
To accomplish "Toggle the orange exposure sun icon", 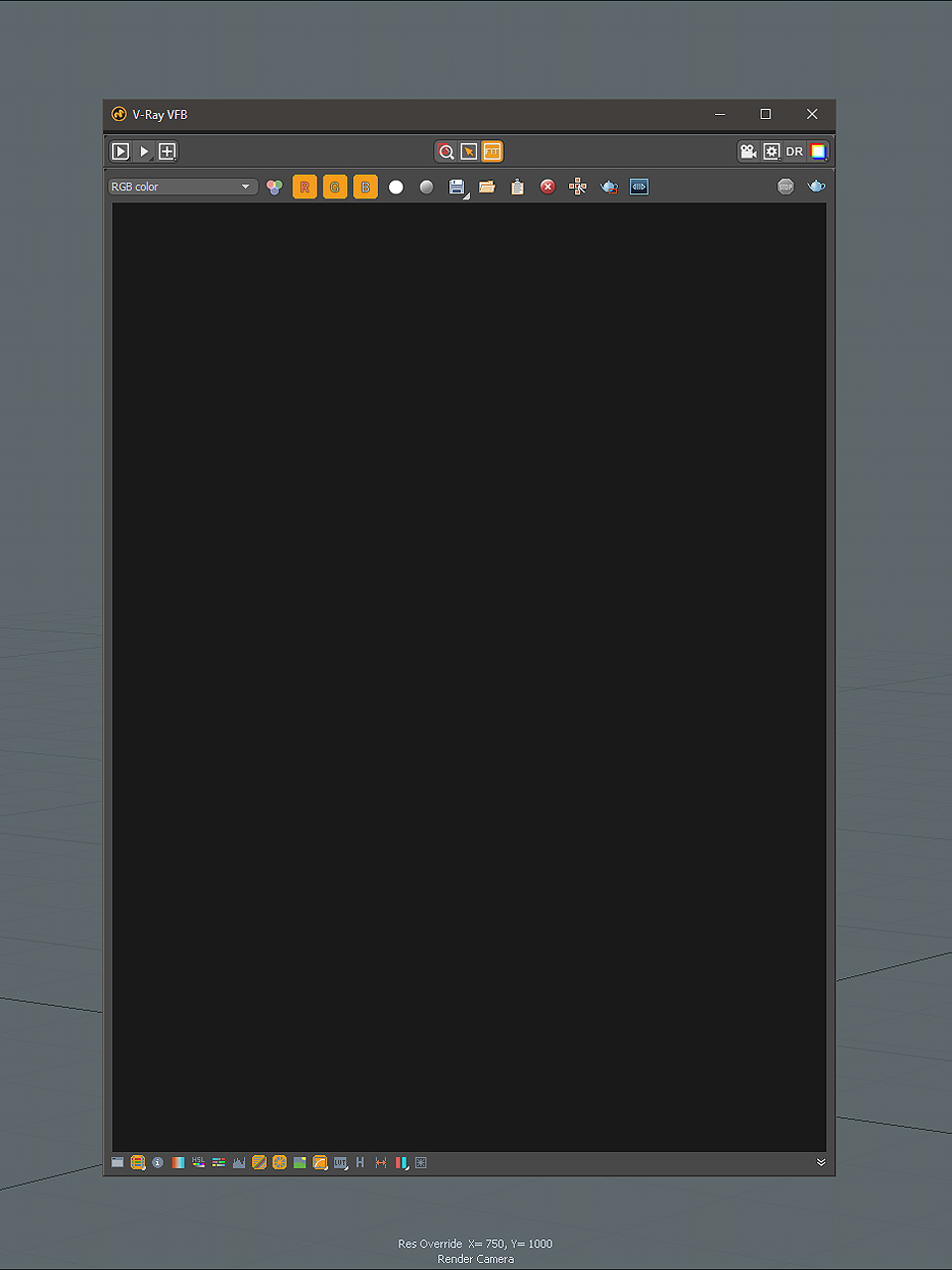I will click(280, 1162).
